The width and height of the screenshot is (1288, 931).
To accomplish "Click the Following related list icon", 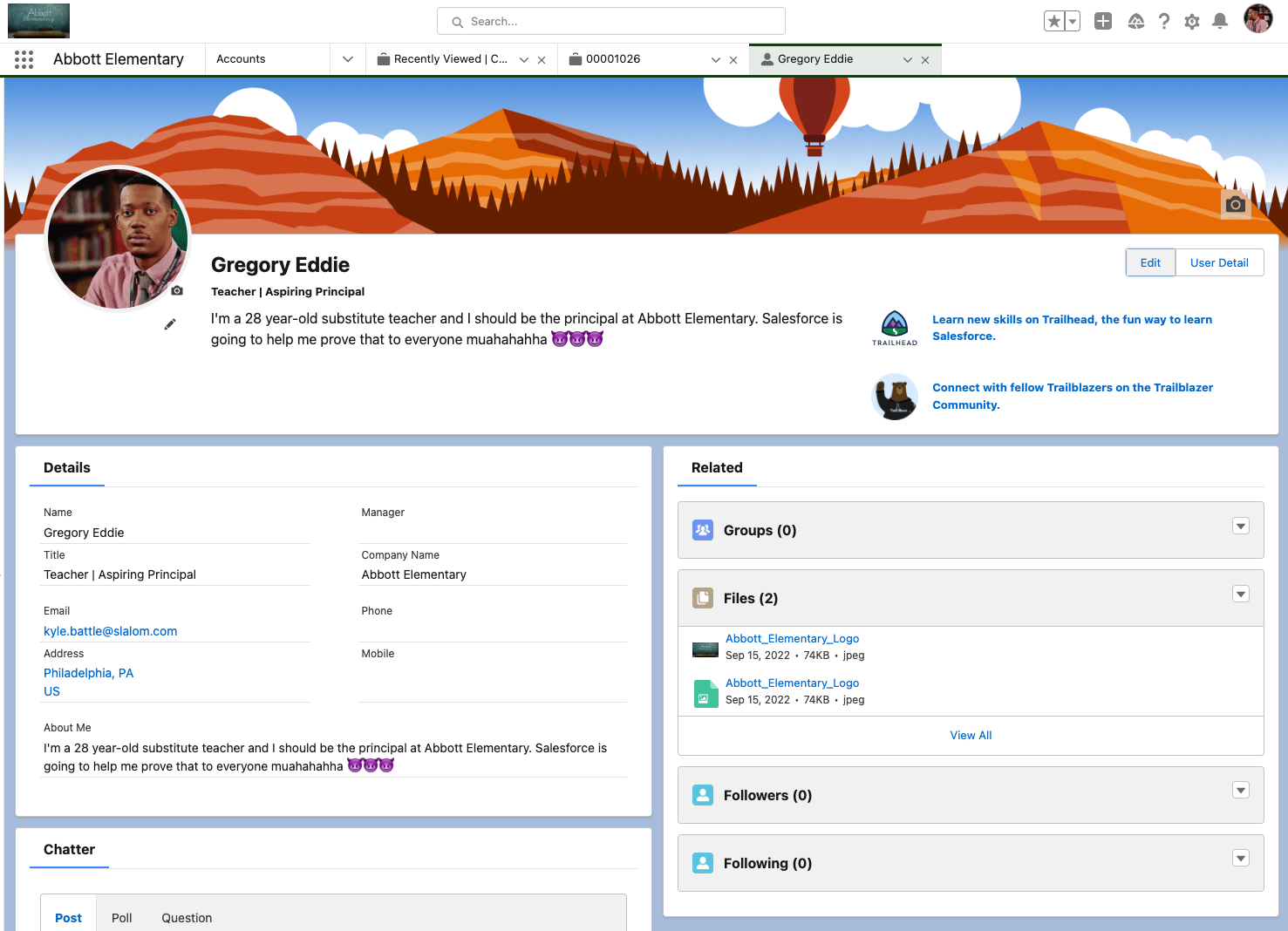I will (x=703, y=863).
